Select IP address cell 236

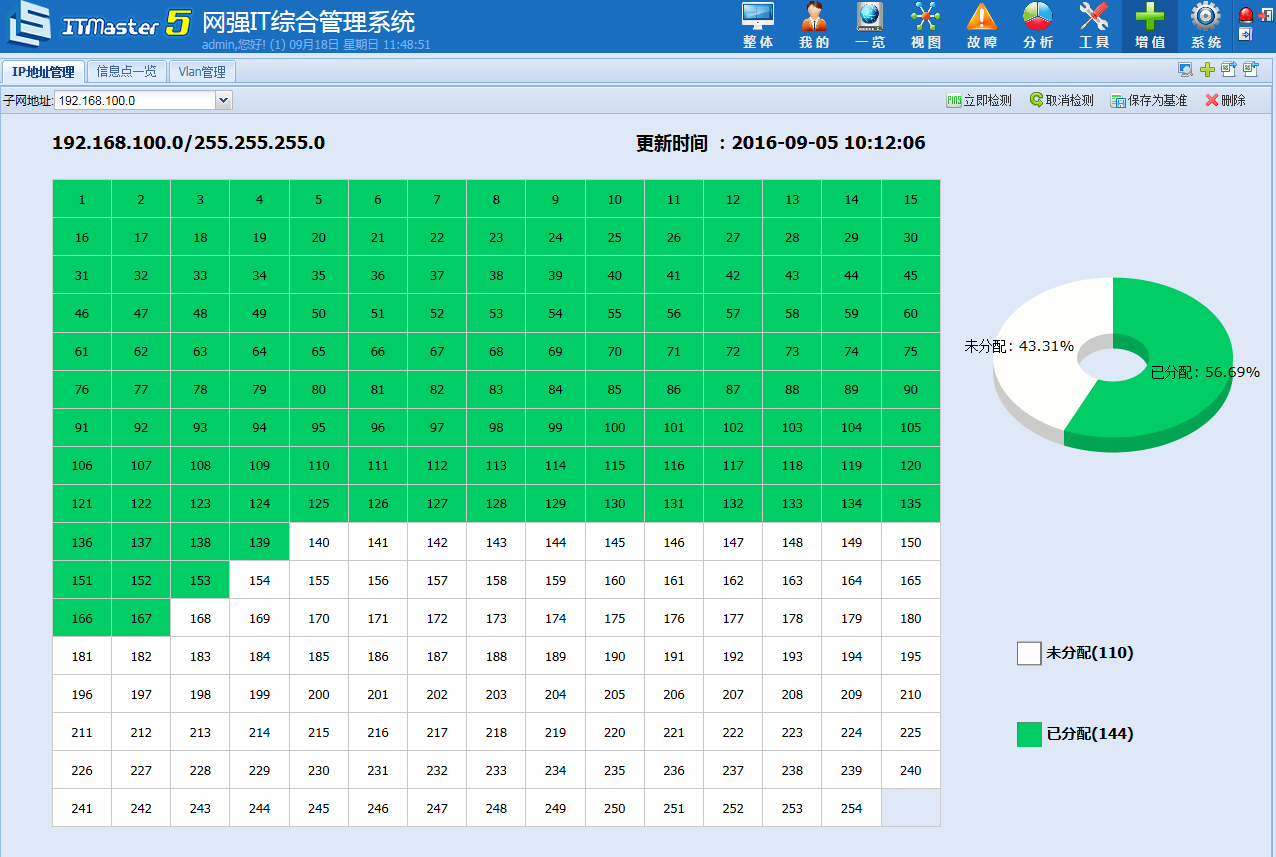674,770
